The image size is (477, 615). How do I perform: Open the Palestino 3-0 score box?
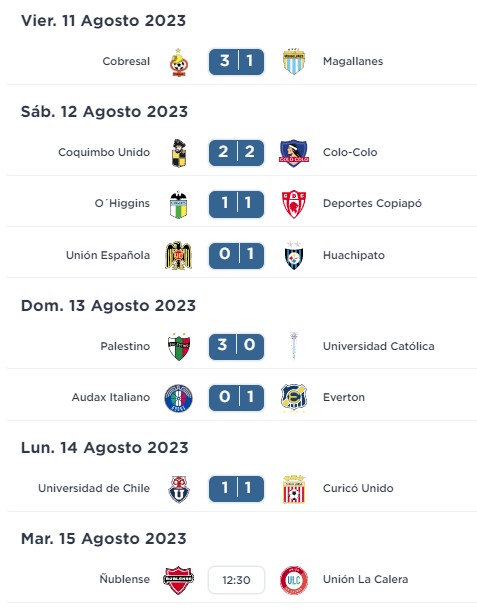click(x=236, y=347)
